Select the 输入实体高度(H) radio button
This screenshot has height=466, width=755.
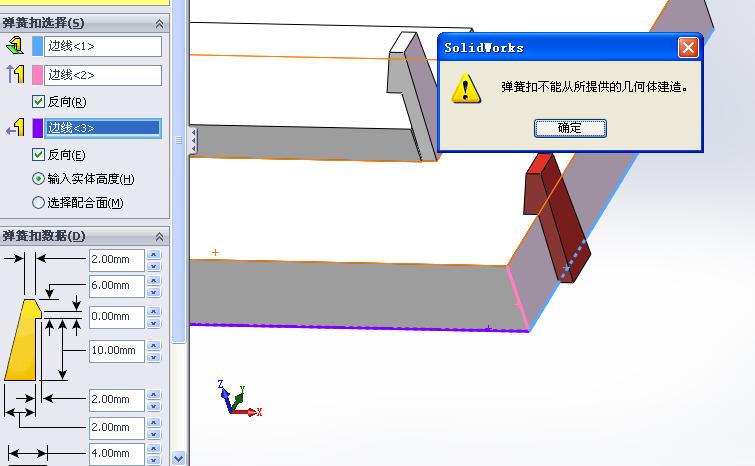click(x=38, y=179)
